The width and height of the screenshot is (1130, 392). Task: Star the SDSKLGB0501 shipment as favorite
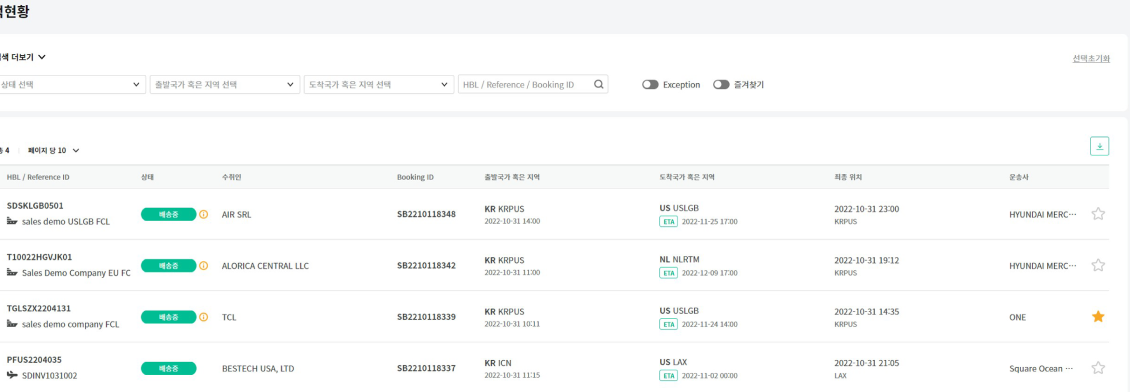[1098, 214]
